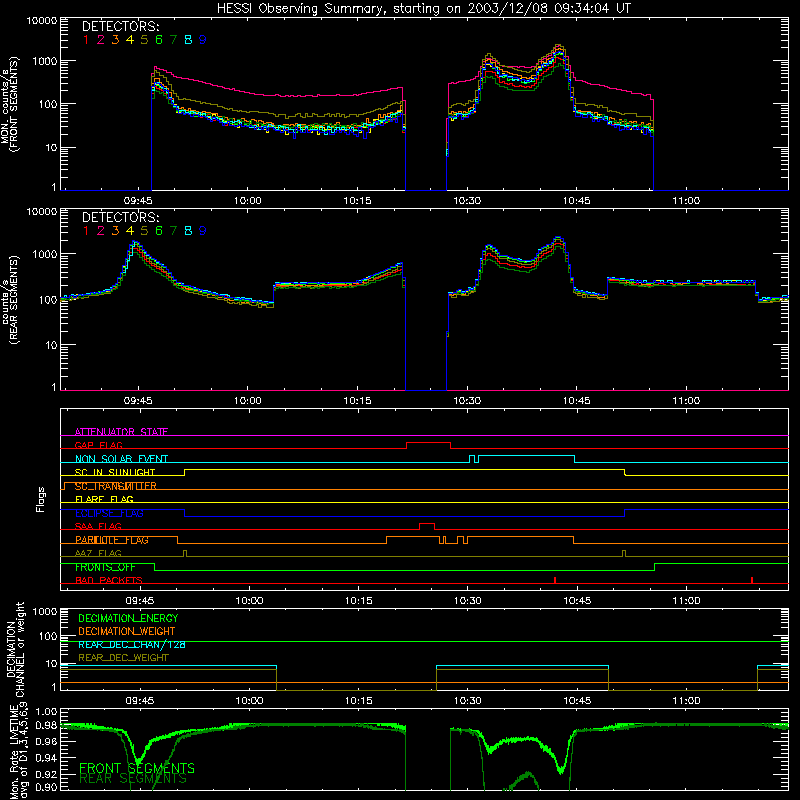
Task: Click the NON_SOLAR_EVENT flag label
Action: [x=121, y=459]
